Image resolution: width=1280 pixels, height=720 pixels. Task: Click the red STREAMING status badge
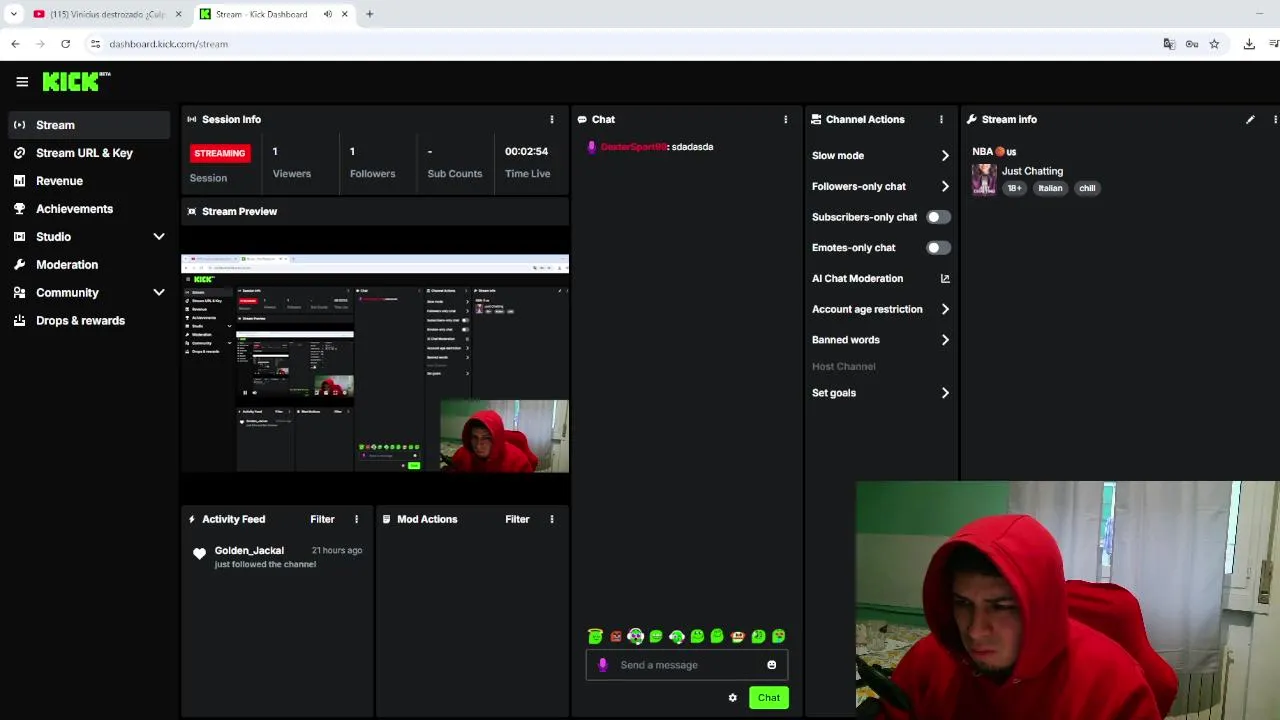219,153
